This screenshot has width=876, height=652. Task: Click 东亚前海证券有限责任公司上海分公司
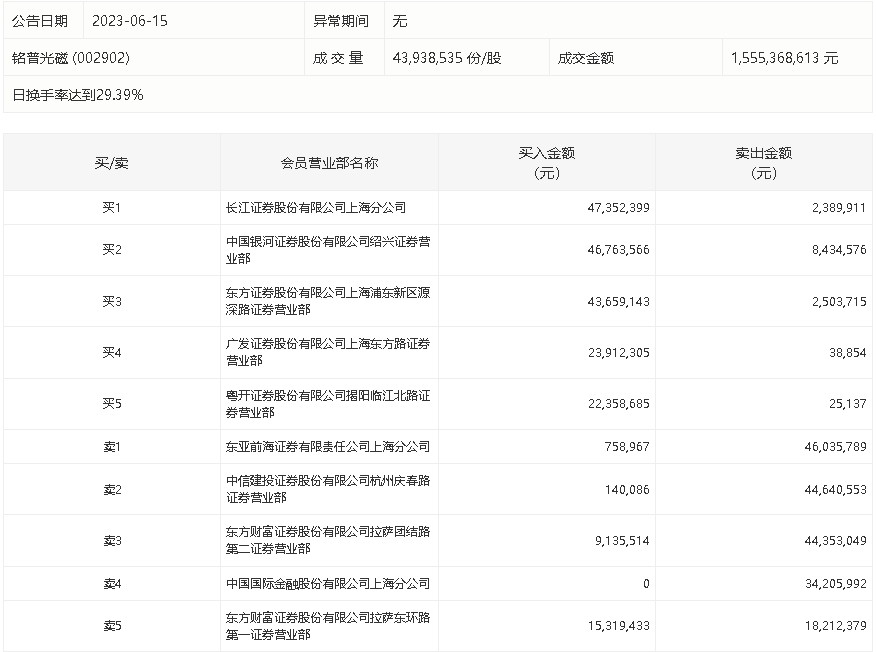pyautogui.click(x=328, y=447)
